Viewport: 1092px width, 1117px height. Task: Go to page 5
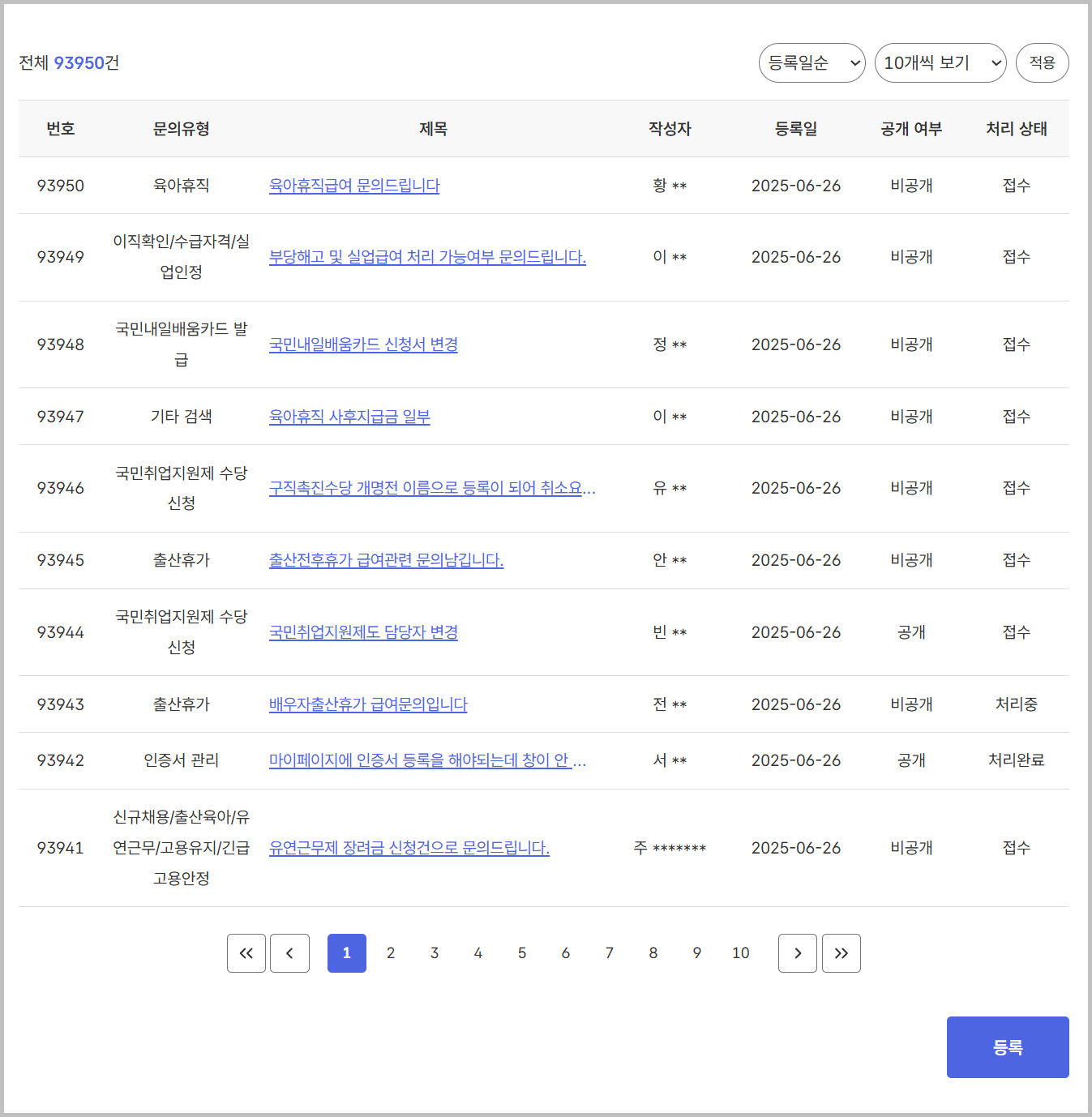(x=522, y=953)
